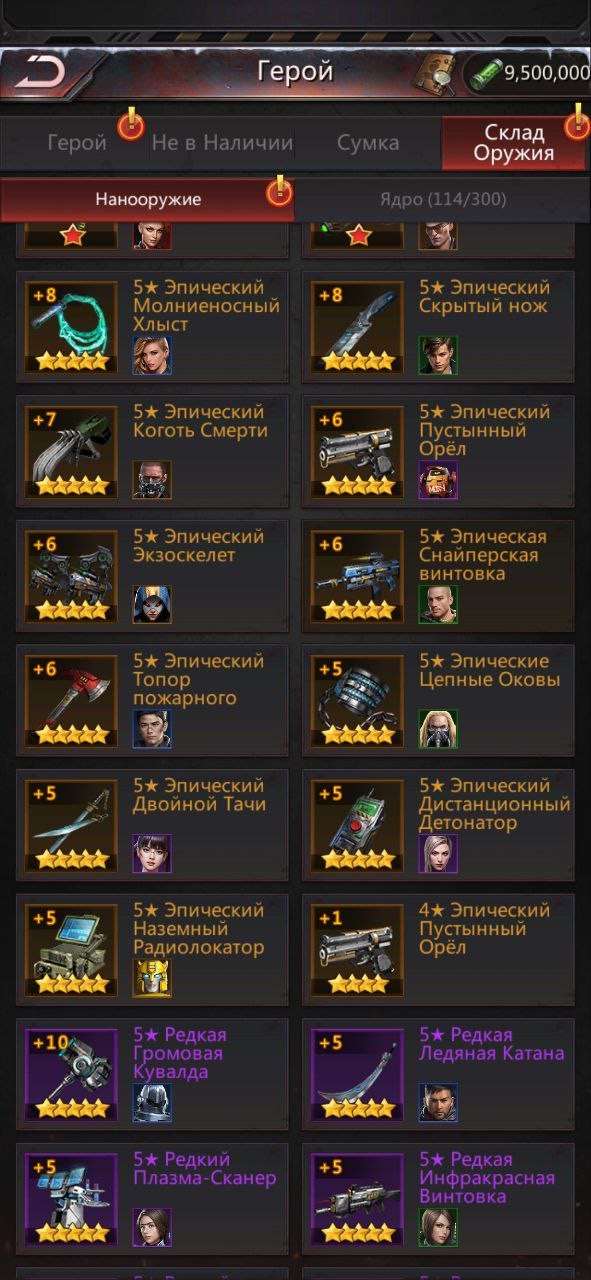Open the Ядро (114/300) sub-tab
The width and height of the screenshot is (591, 1280).
442,199
